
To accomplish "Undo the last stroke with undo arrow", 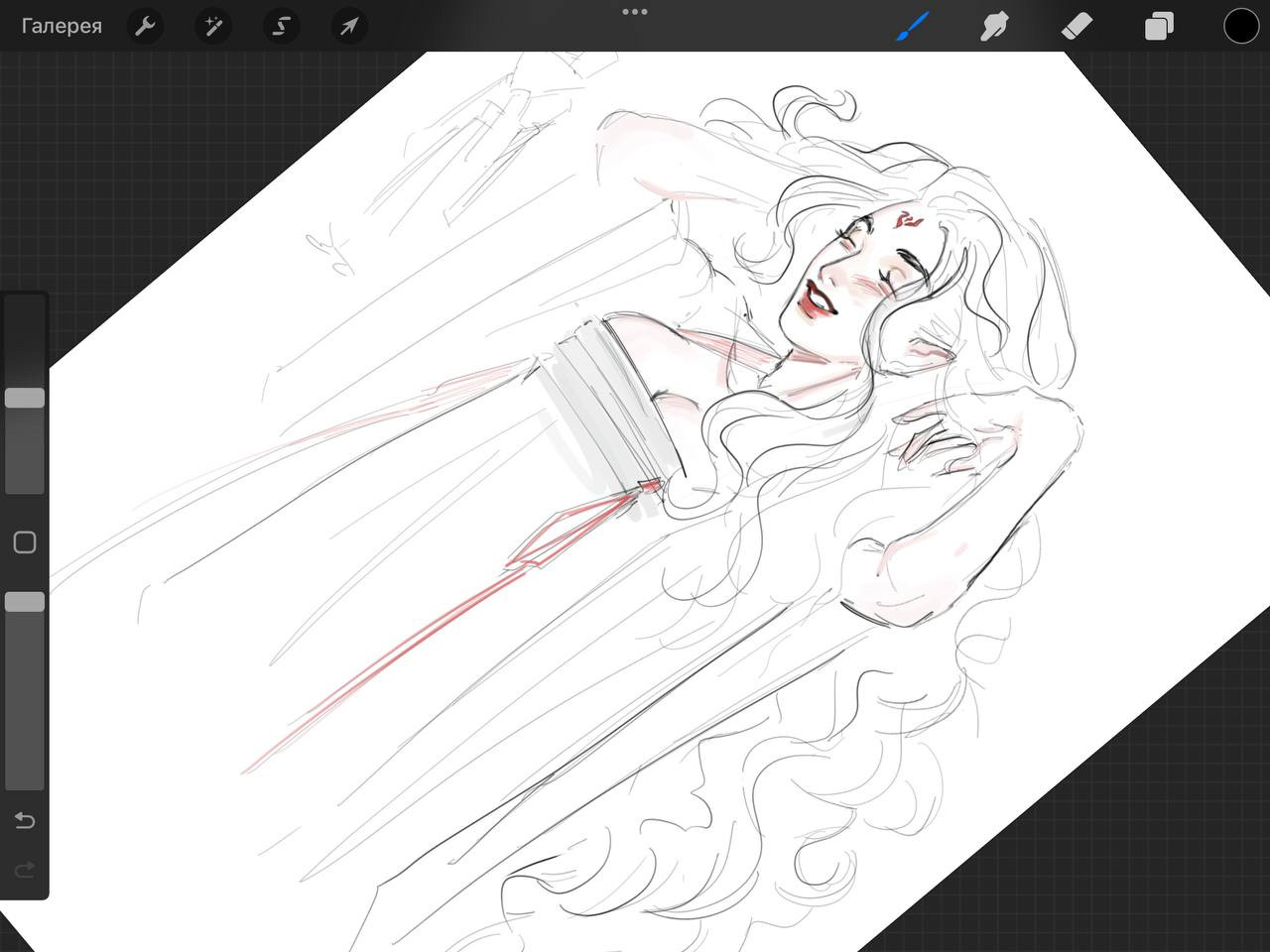I will pos(25,820).
